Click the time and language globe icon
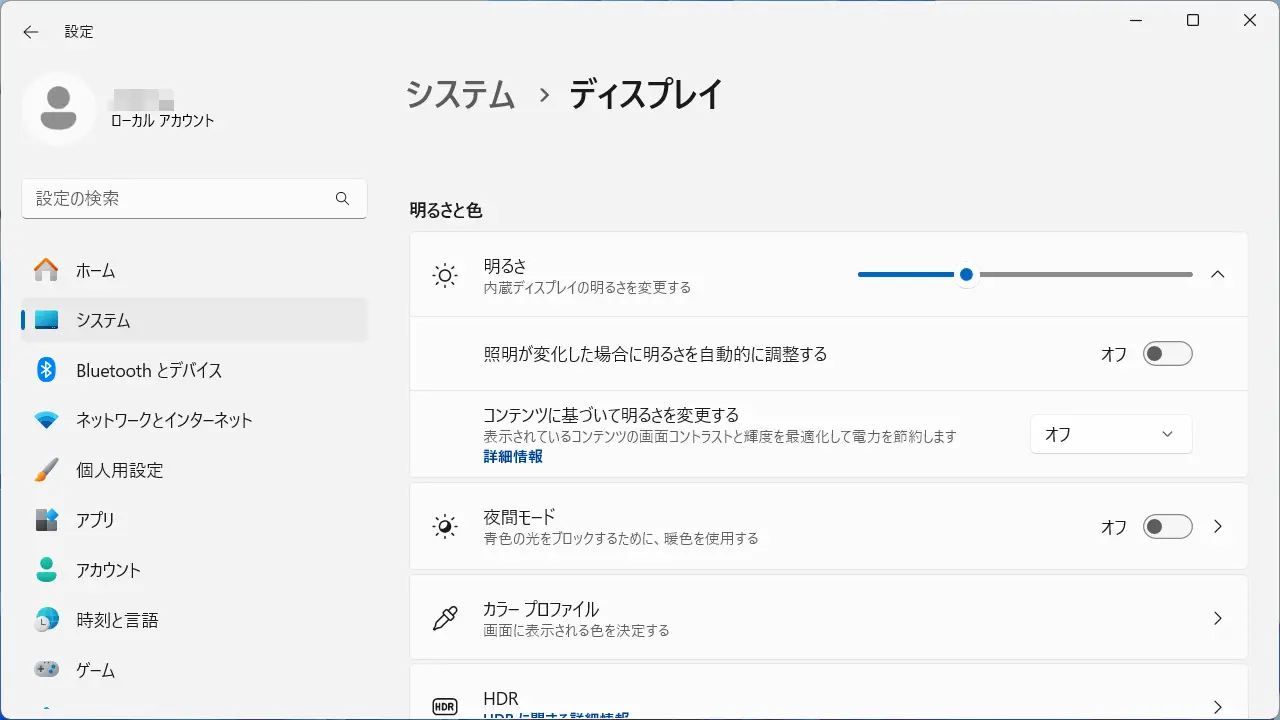 pos(46,620)
